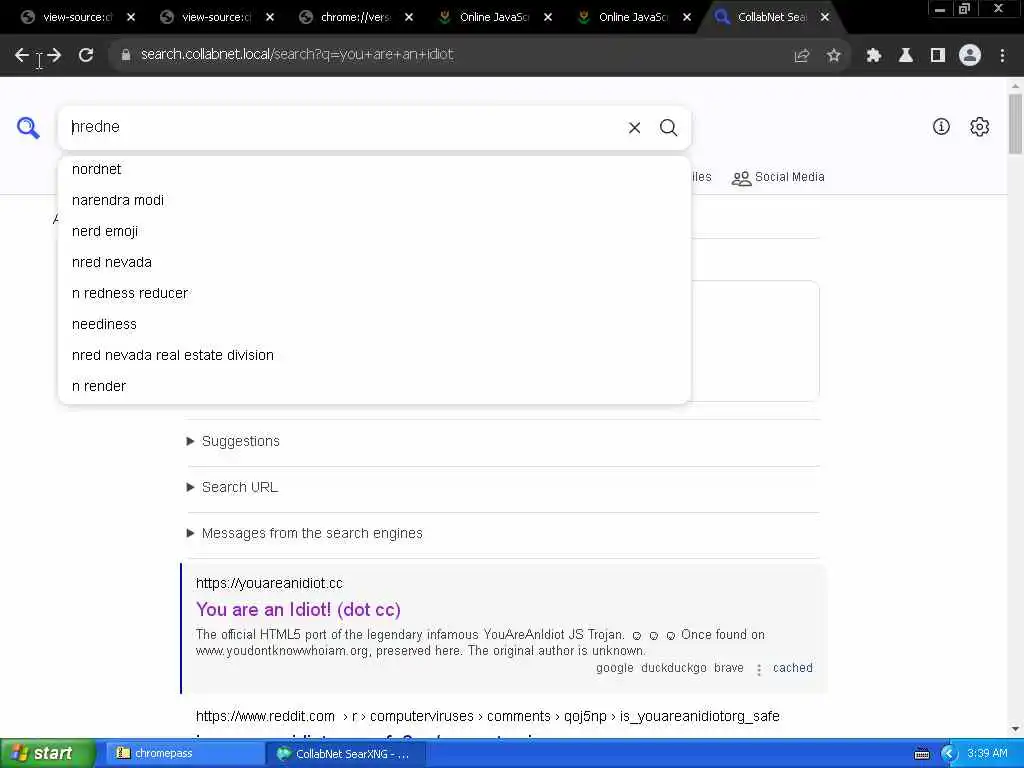Click the keyboard icon in system tray
The image size is (1024, 768).
point(922,754)
